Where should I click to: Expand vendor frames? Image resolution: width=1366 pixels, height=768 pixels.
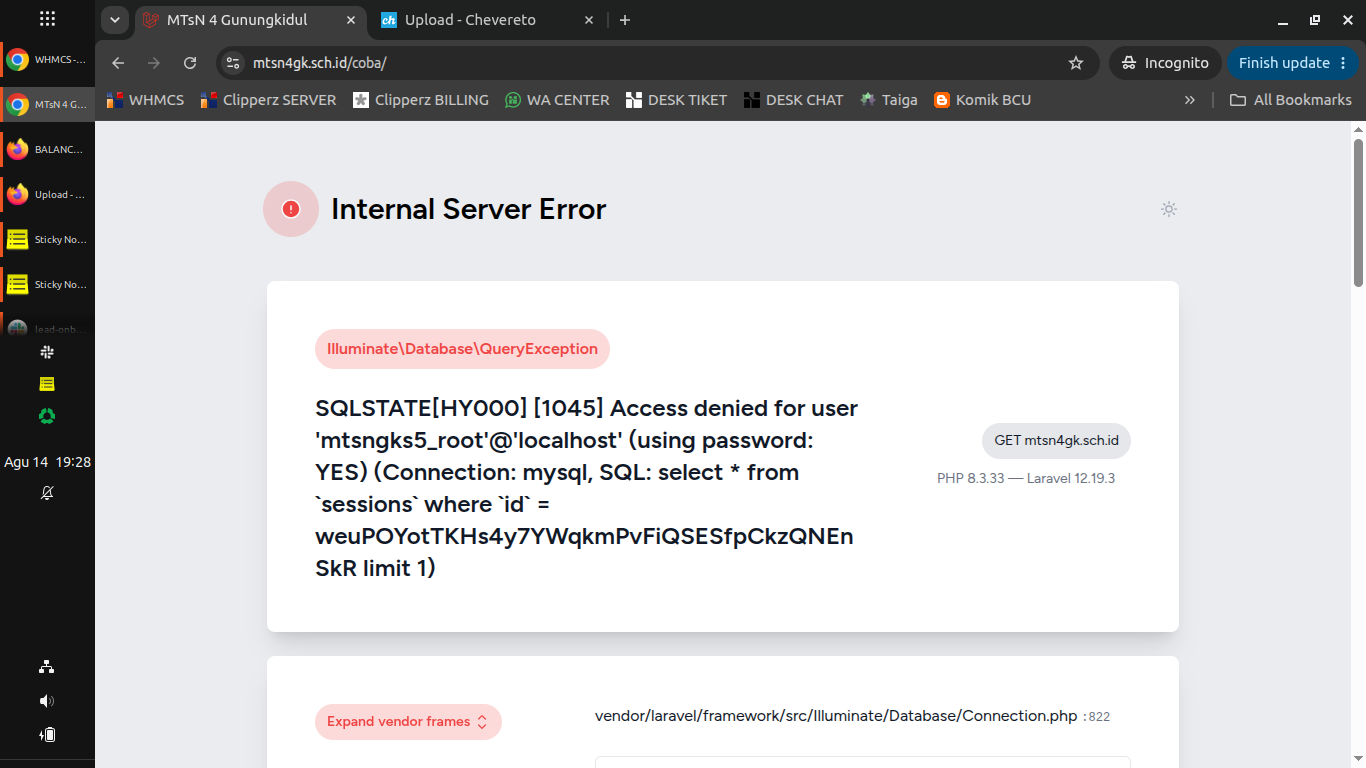[x=408, y=722]
